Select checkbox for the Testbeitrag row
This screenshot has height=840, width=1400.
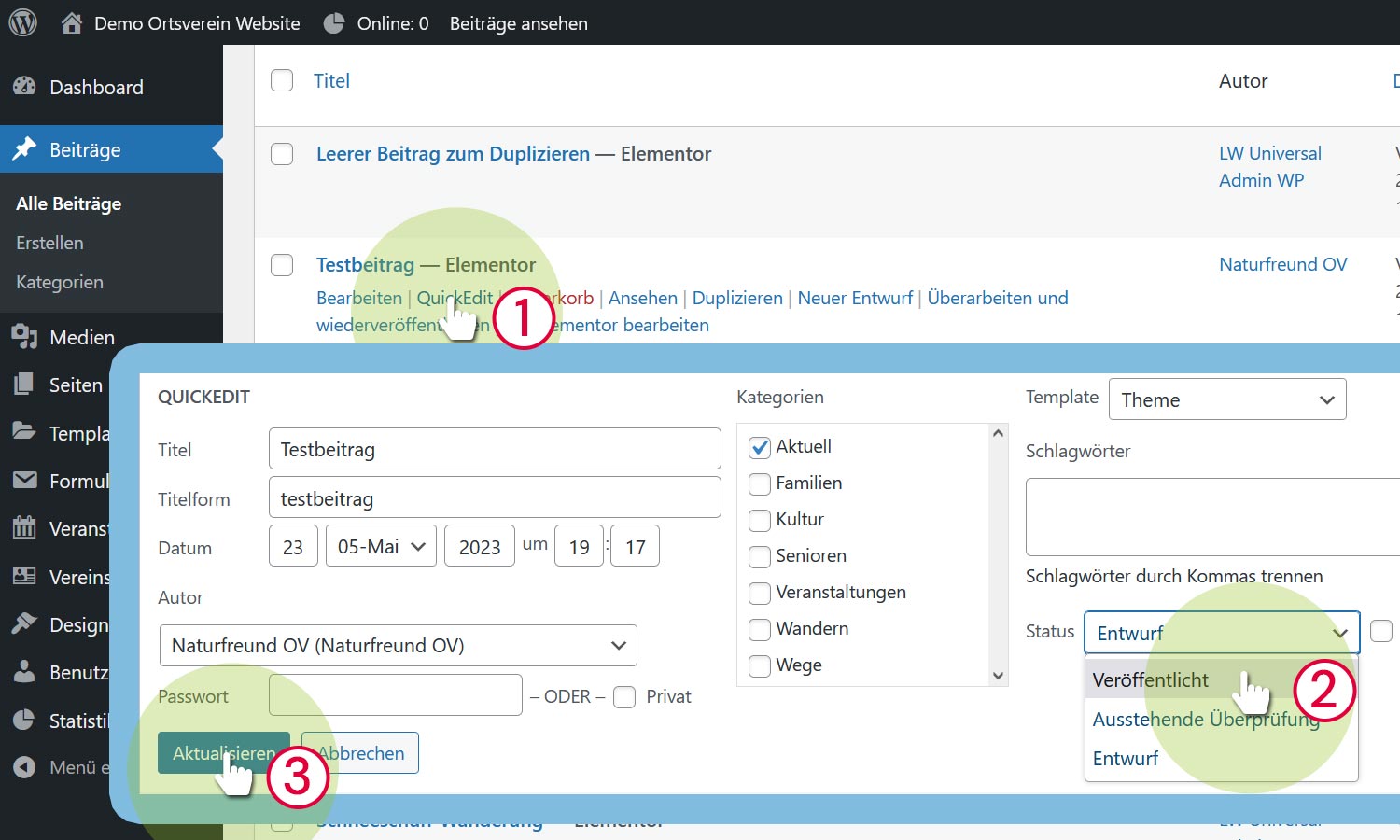(x=282, y=265)
